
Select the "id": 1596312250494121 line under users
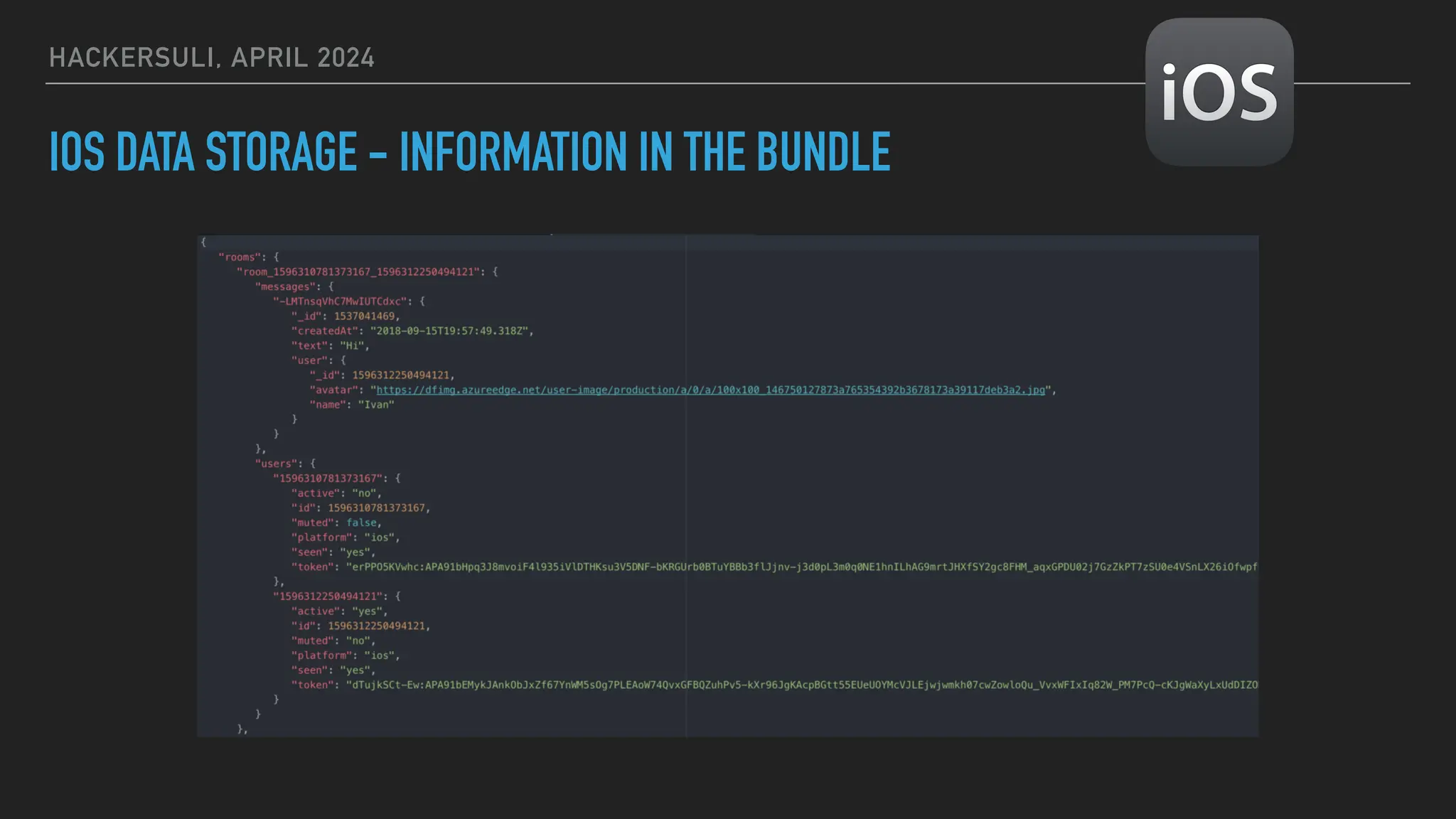click(x=360, y=626)
